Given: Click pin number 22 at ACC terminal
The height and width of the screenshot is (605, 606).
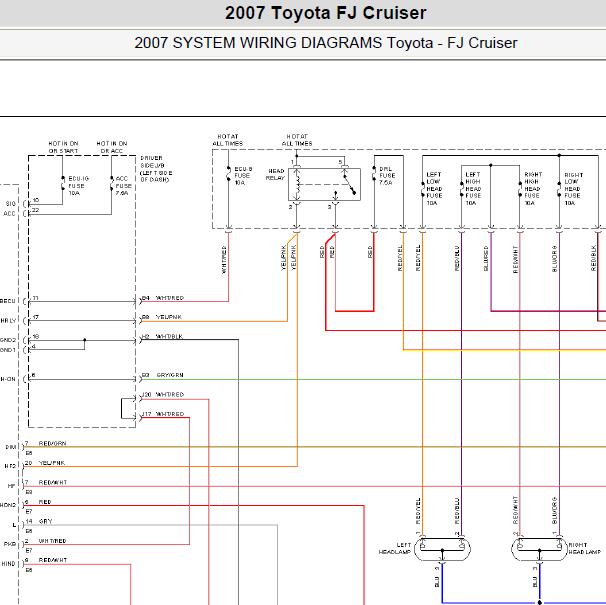Looking at the screenshot, I should [x=36, y=210].
